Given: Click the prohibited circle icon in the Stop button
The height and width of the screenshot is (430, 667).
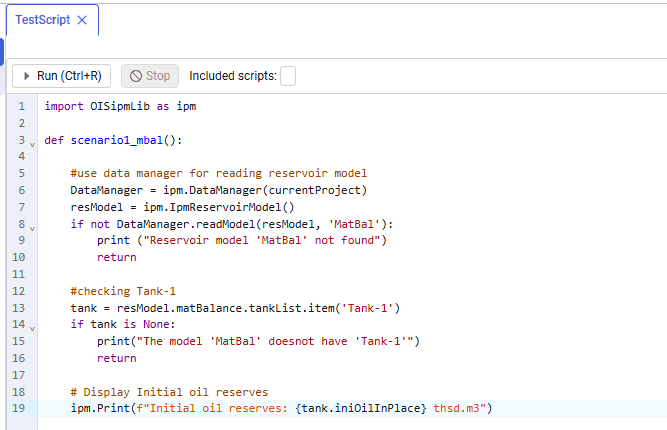Looking at the screenshot, I should tap(136, 76).
